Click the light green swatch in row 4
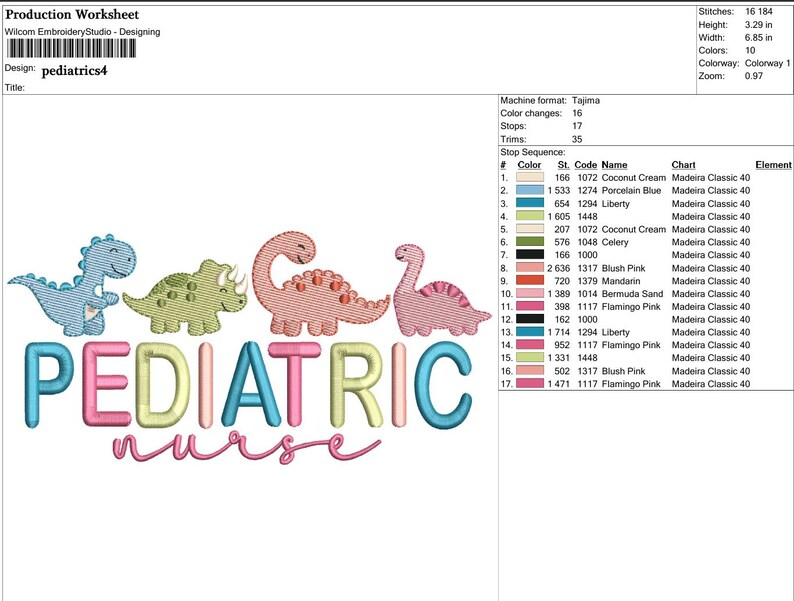The image size is (794, 601). tap(530, 216)
